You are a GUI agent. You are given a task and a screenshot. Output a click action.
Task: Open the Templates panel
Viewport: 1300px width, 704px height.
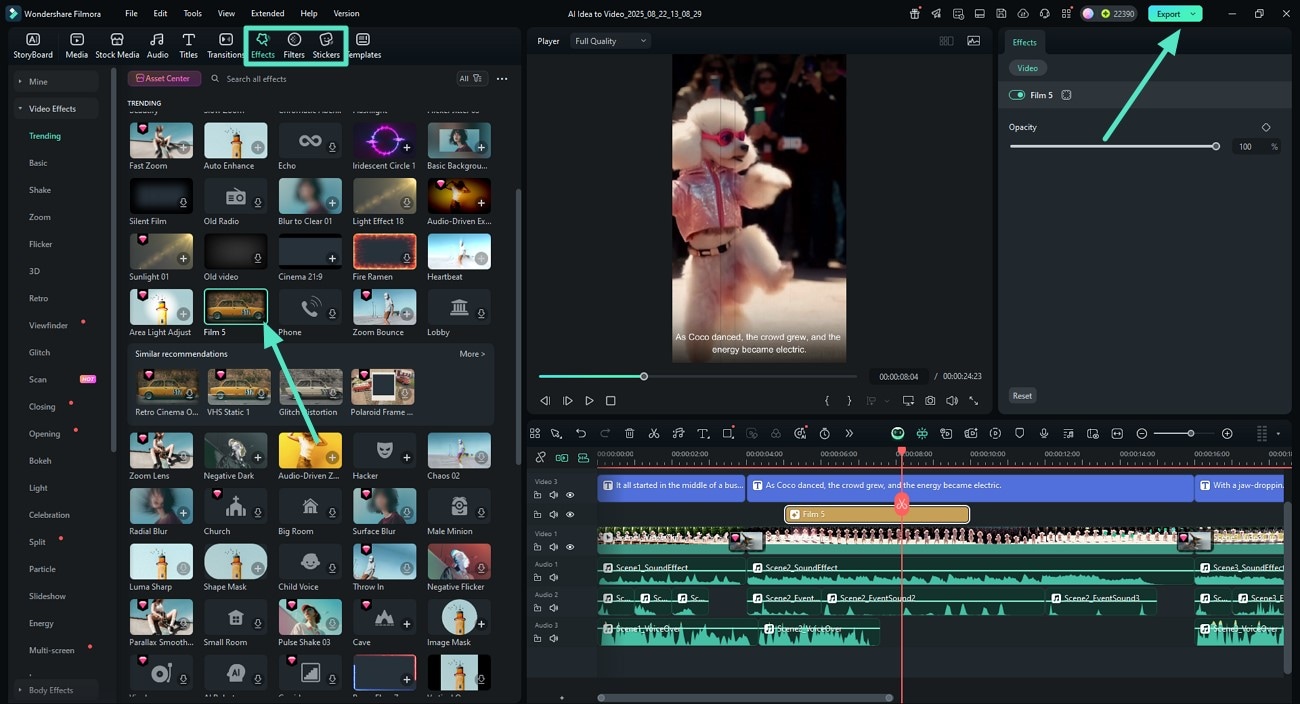363,45
